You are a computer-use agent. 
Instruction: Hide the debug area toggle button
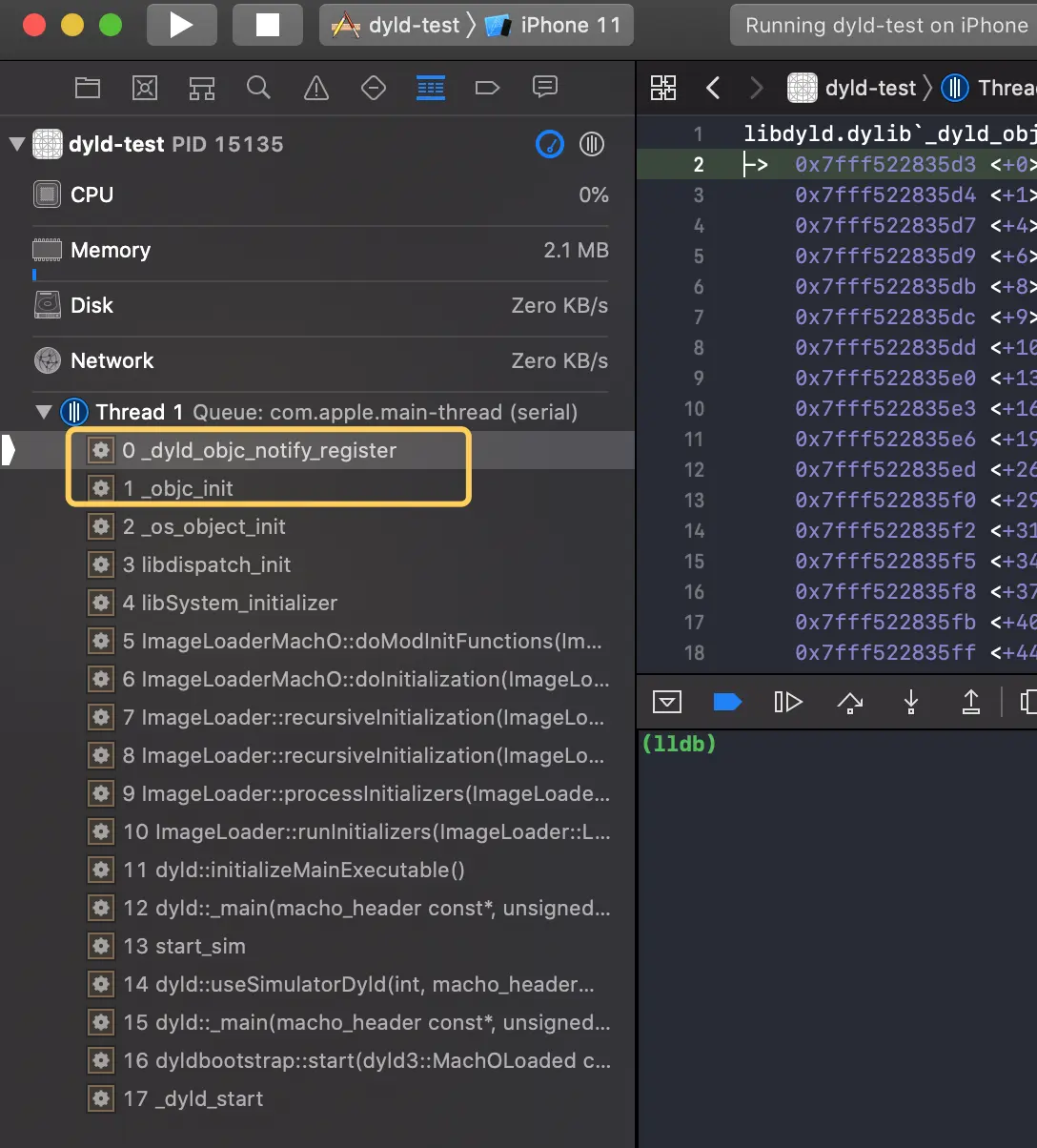tap(667, 703)
